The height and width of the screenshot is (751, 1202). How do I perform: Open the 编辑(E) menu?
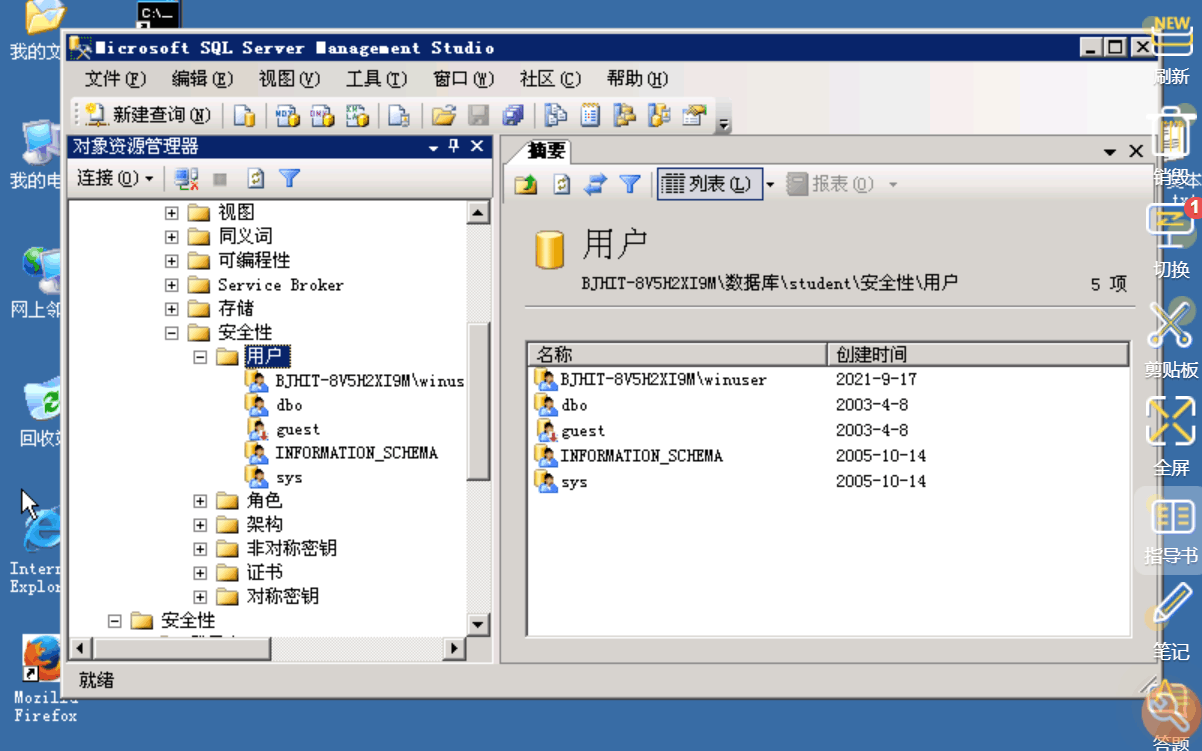point(202,79)
